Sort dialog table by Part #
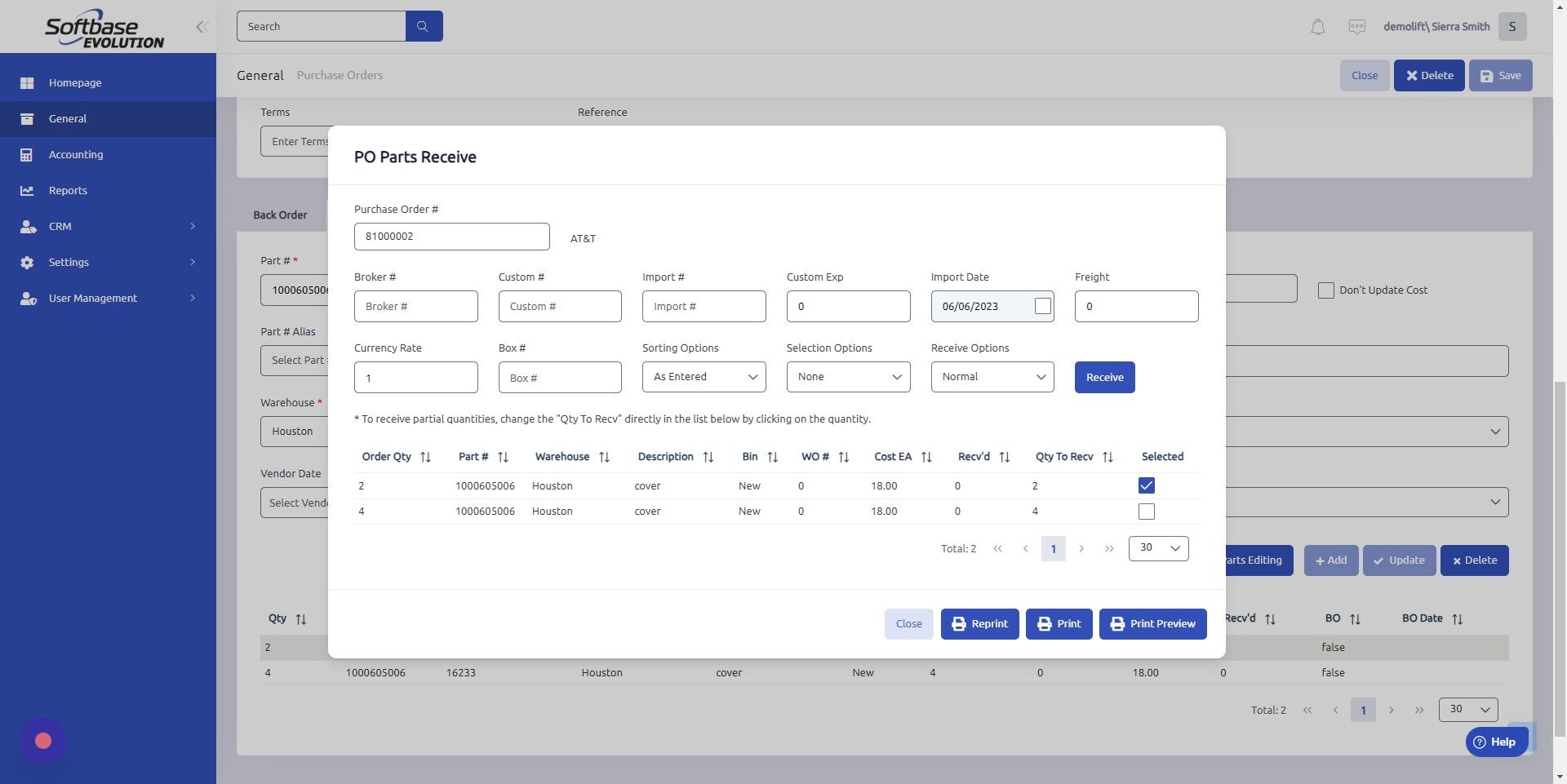 [503, 457]
